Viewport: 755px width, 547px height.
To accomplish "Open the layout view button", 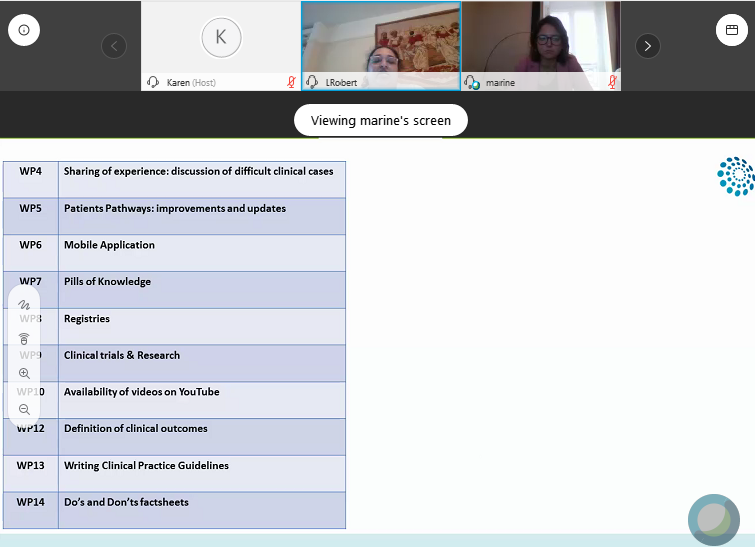I will (731, 30).
